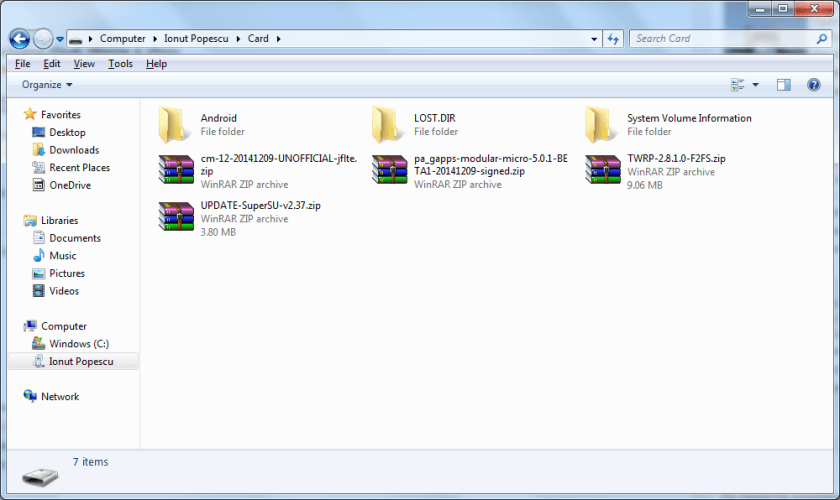Screen dimensions: 840x500
Task: Click the Forward navigation arrow
Action: click(43, 39)
